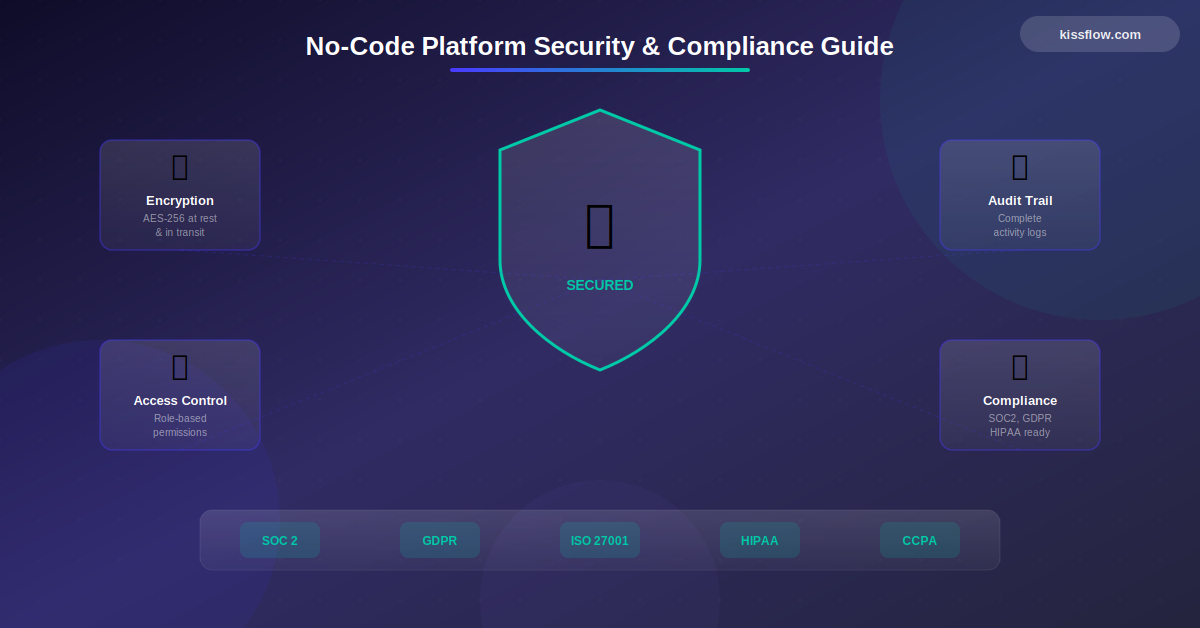Click the Audit Trail card icon
Screen dimensions: 1200x628
click(1020, 167)
